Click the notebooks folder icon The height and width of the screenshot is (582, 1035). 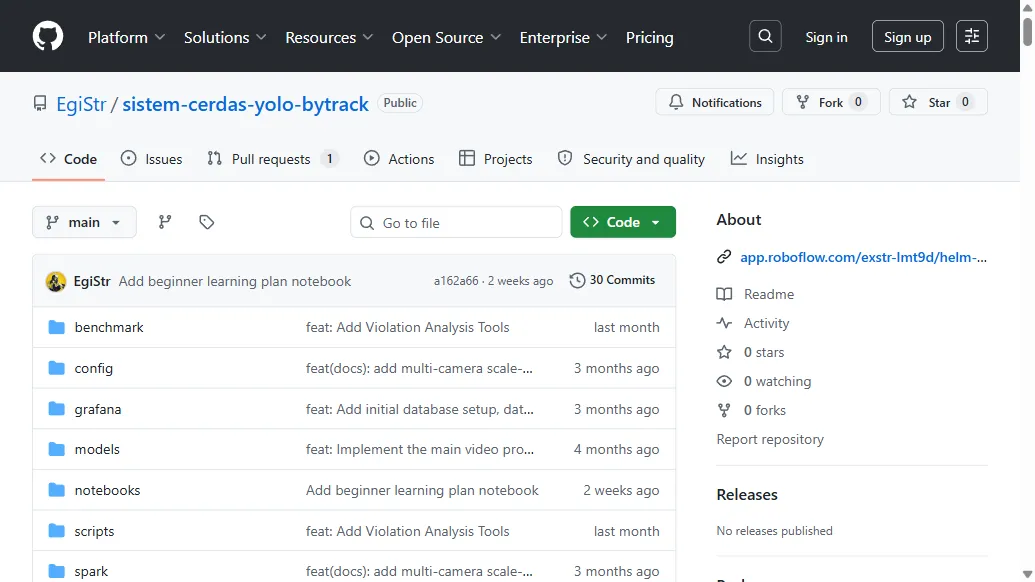click(57, 490)
